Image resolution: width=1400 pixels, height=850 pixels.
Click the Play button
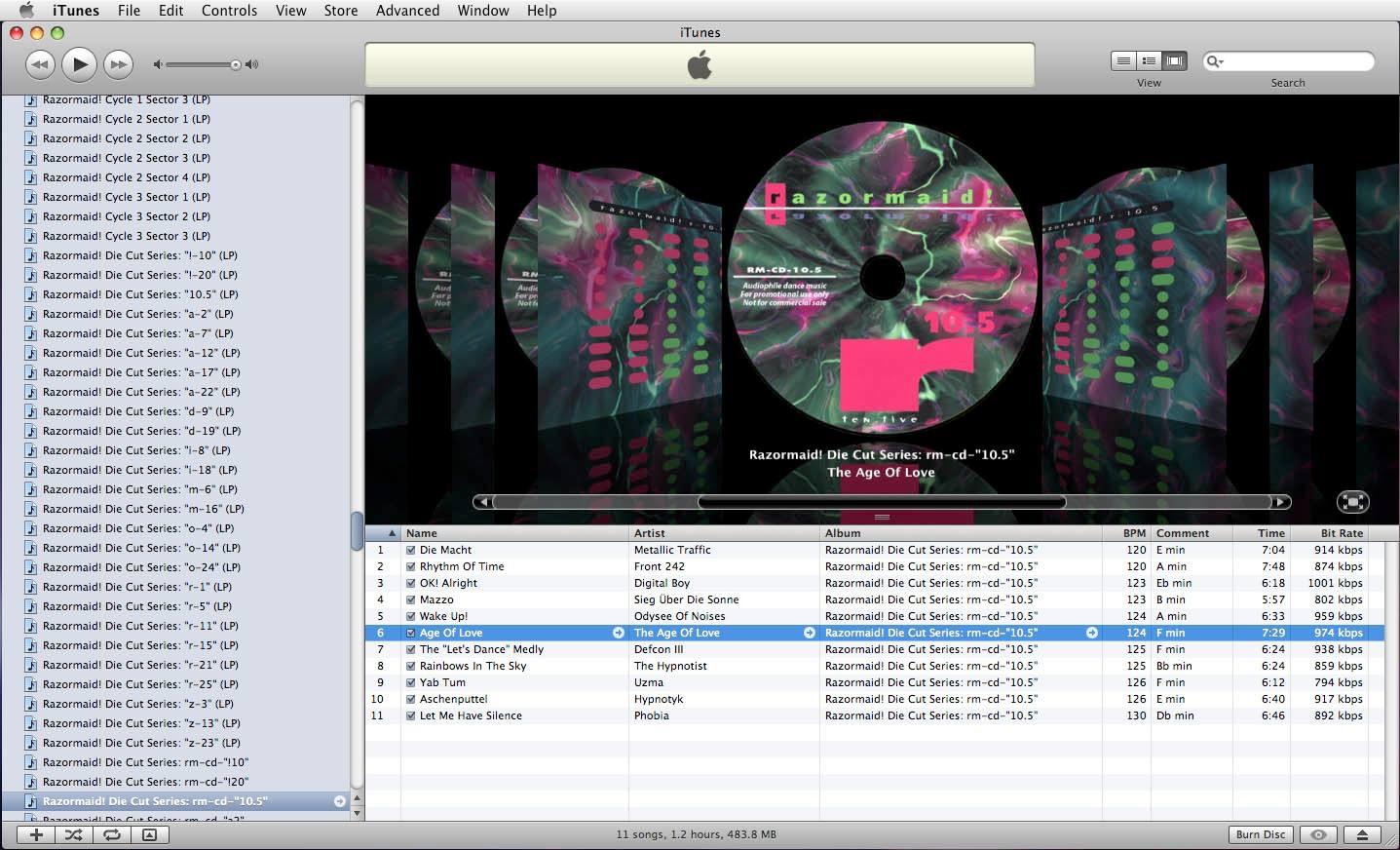pos(79,64)
